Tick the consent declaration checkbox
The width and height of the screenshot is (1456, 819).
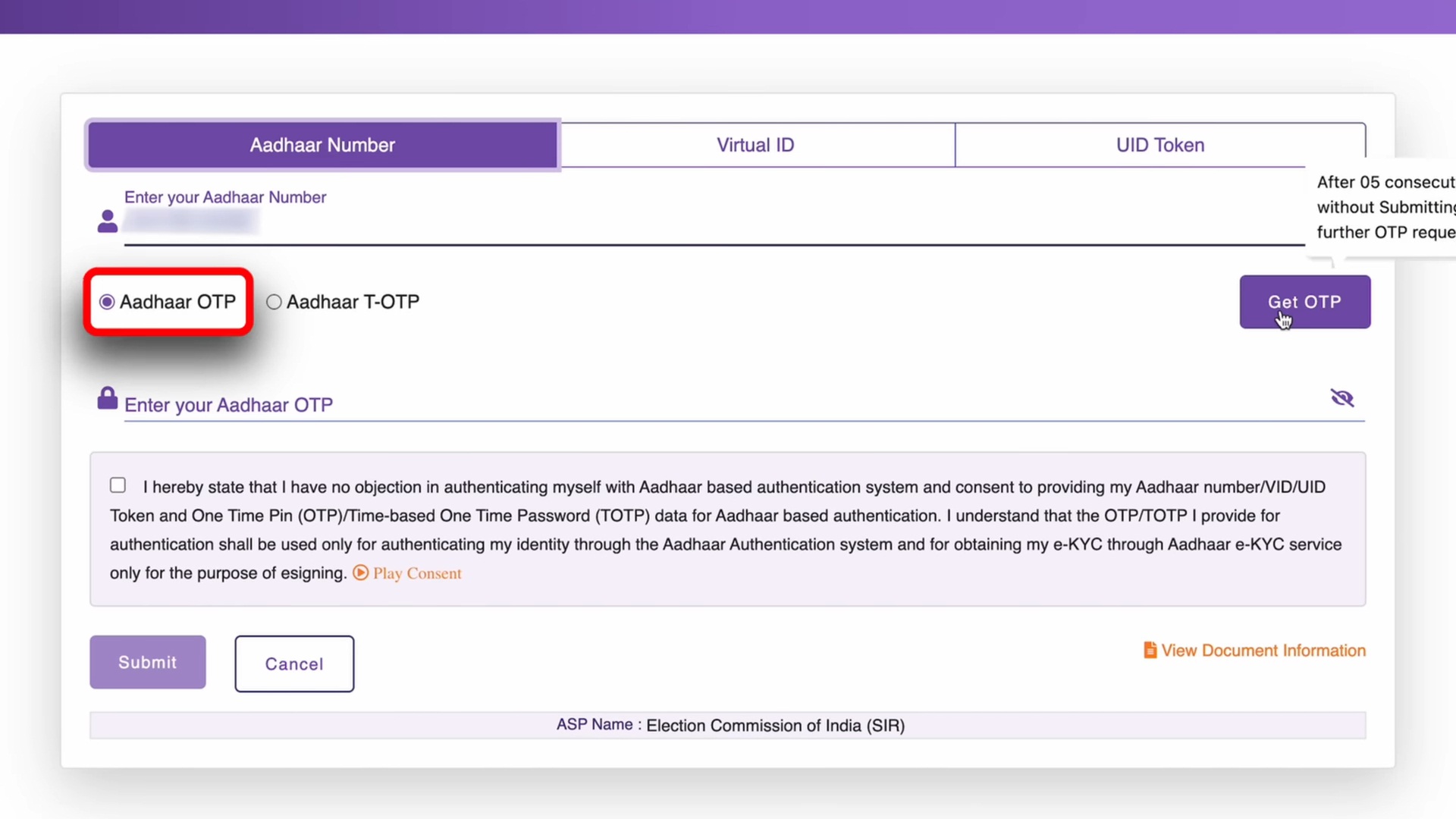[x=118, y=485]
